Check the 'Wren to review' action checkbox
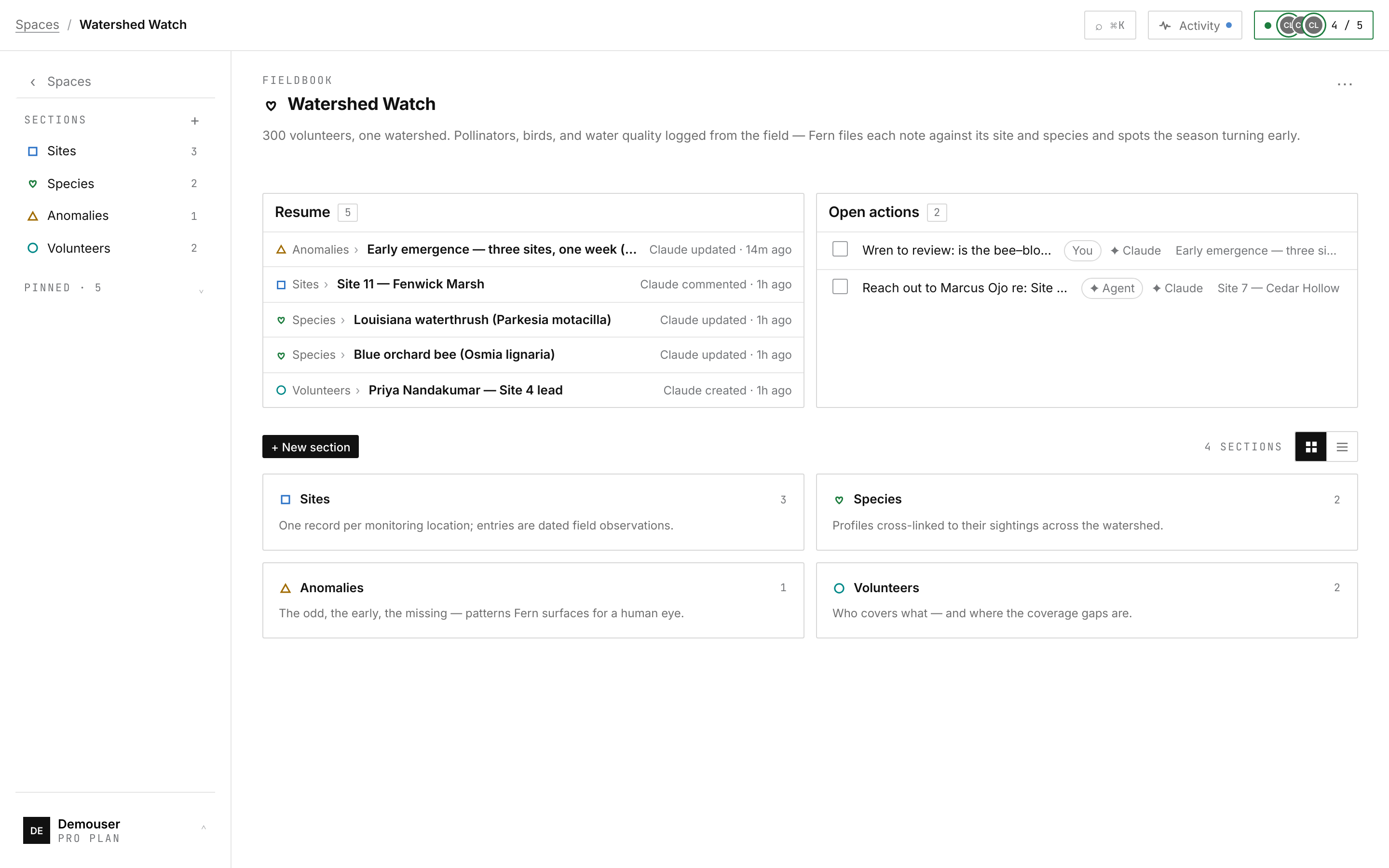 840,249
